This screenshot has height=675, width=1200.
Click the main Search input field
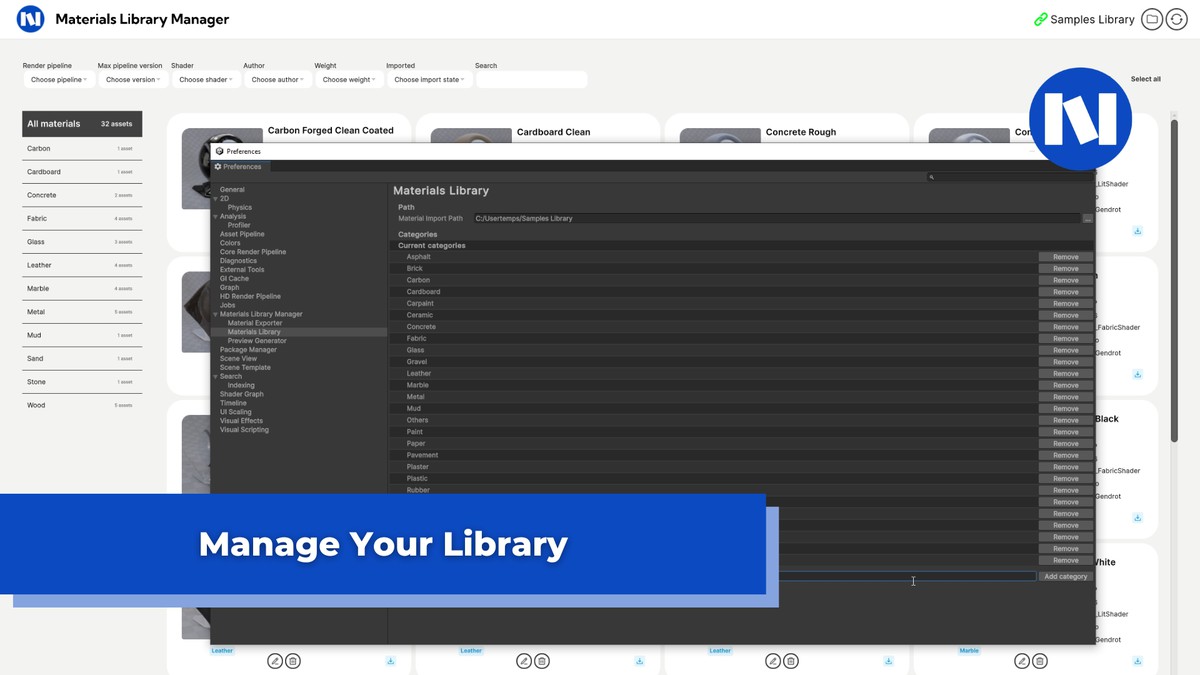click(531, 79)
